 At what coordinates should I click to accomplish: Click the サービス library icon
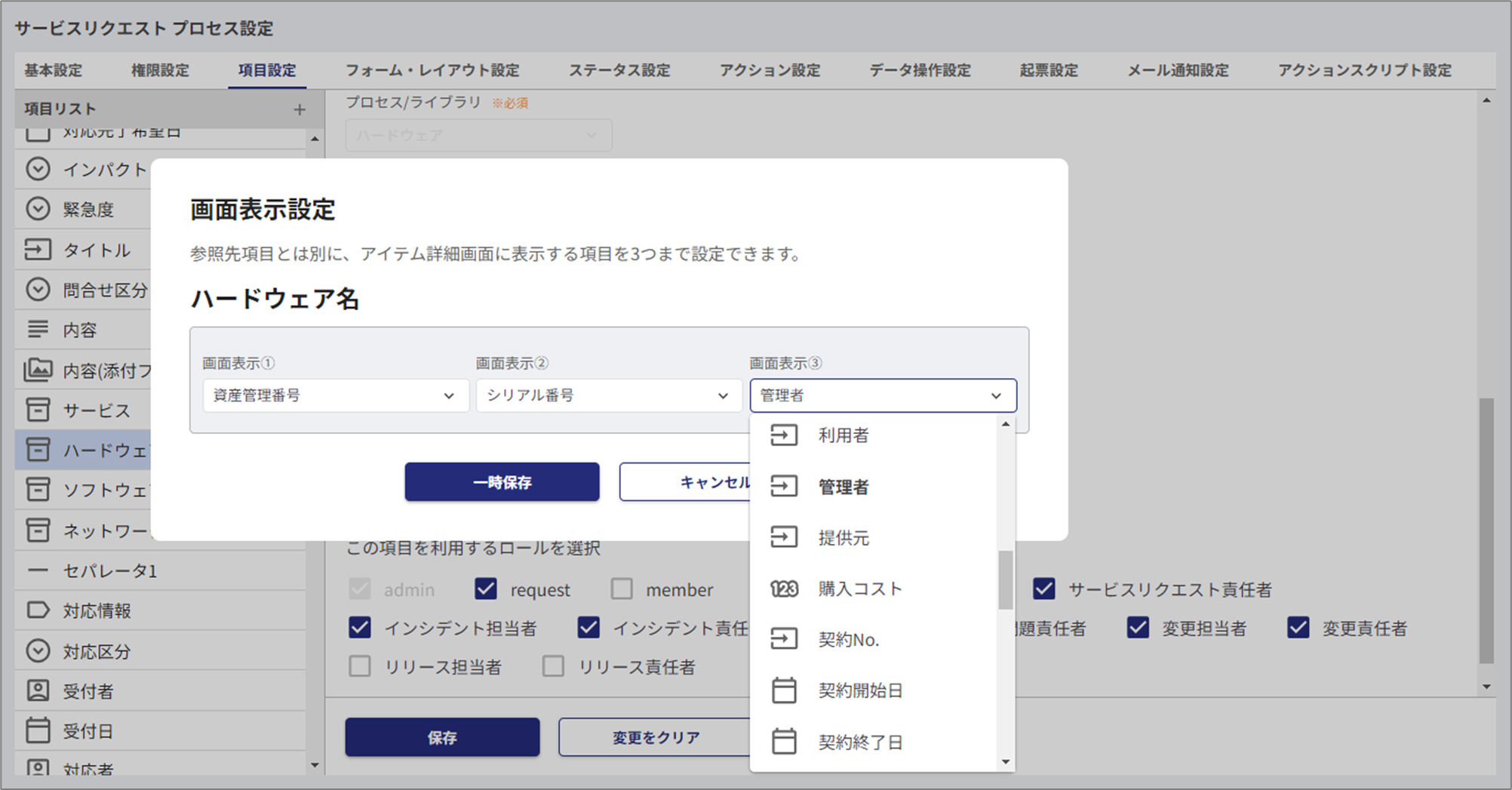pyautogui.click(x=38, y=410)
